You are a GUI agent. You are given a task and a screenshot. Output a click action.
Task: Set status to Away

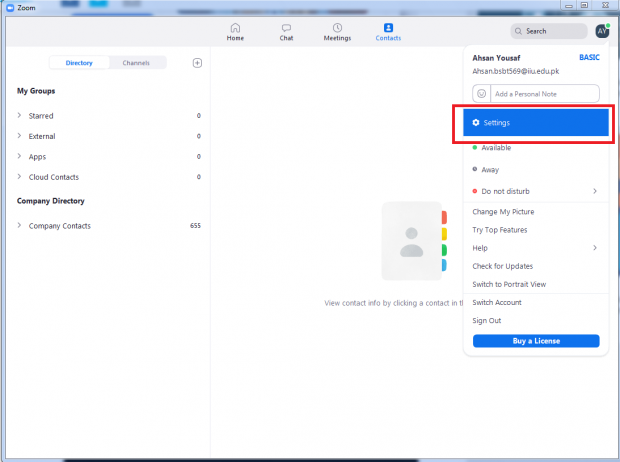[x=536, y=169]
